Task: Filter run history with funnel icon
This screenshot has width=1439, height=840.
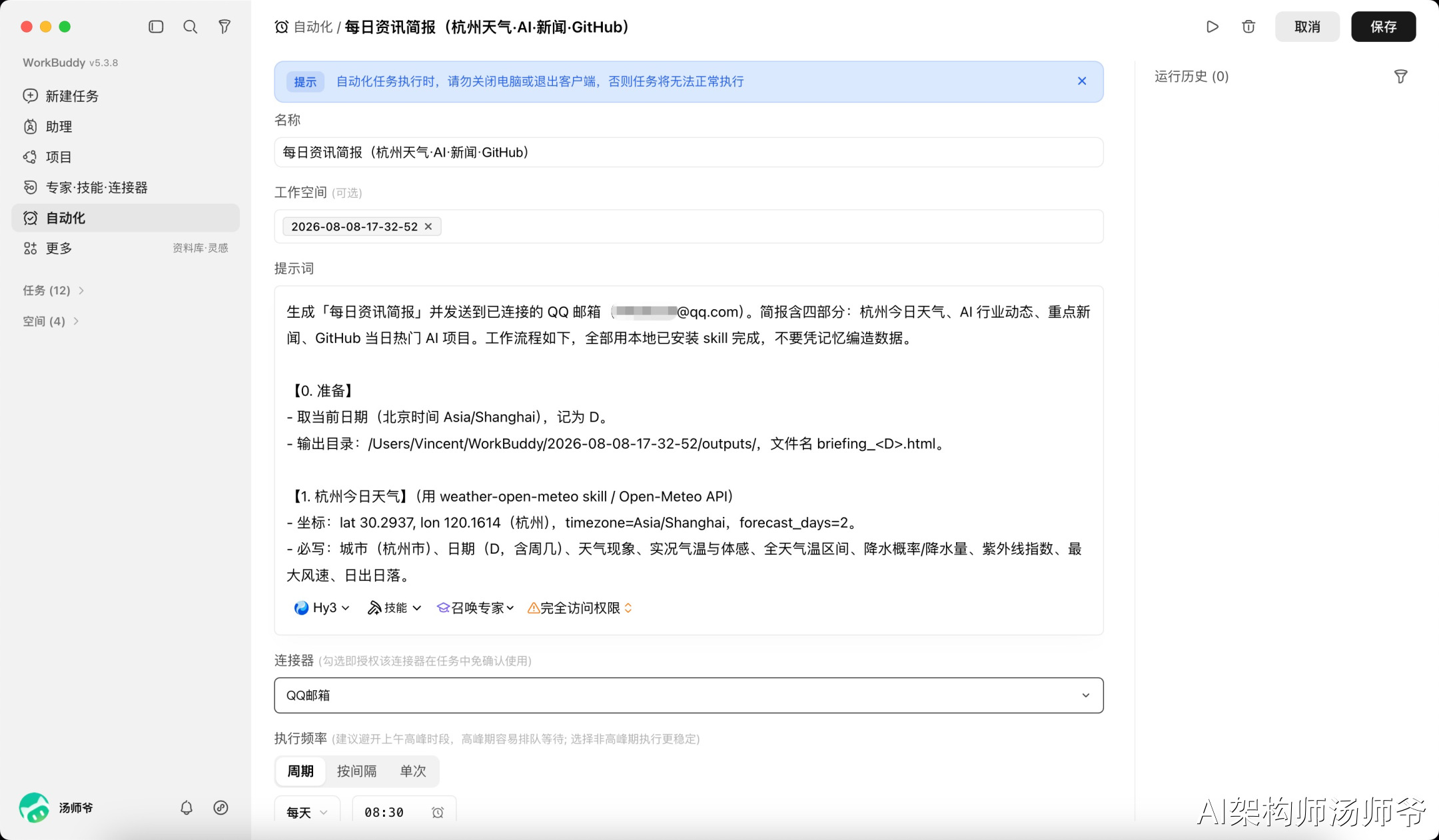Action: point(1401,77)
